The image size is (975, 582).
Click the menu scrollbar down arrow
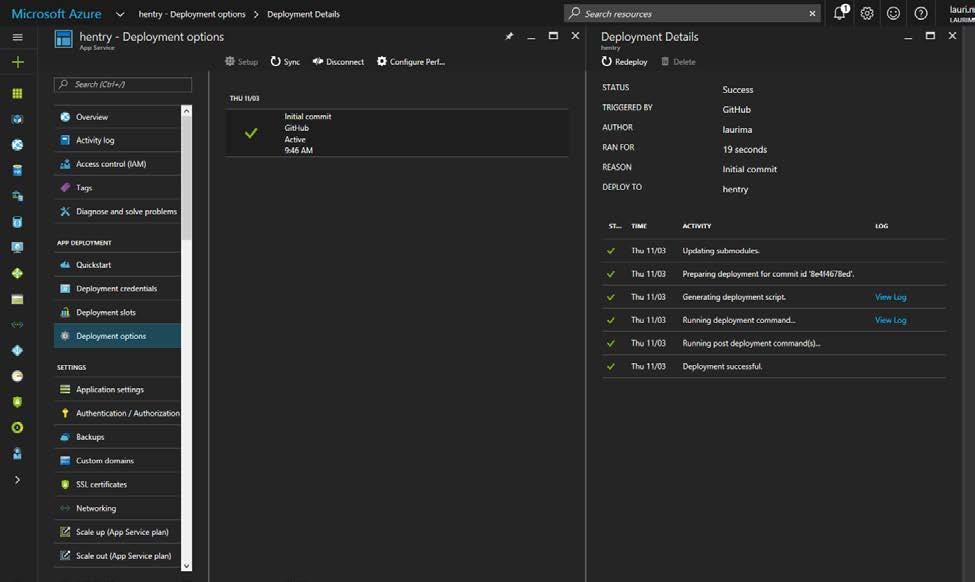pyautogui.click(x=187, y=566)
